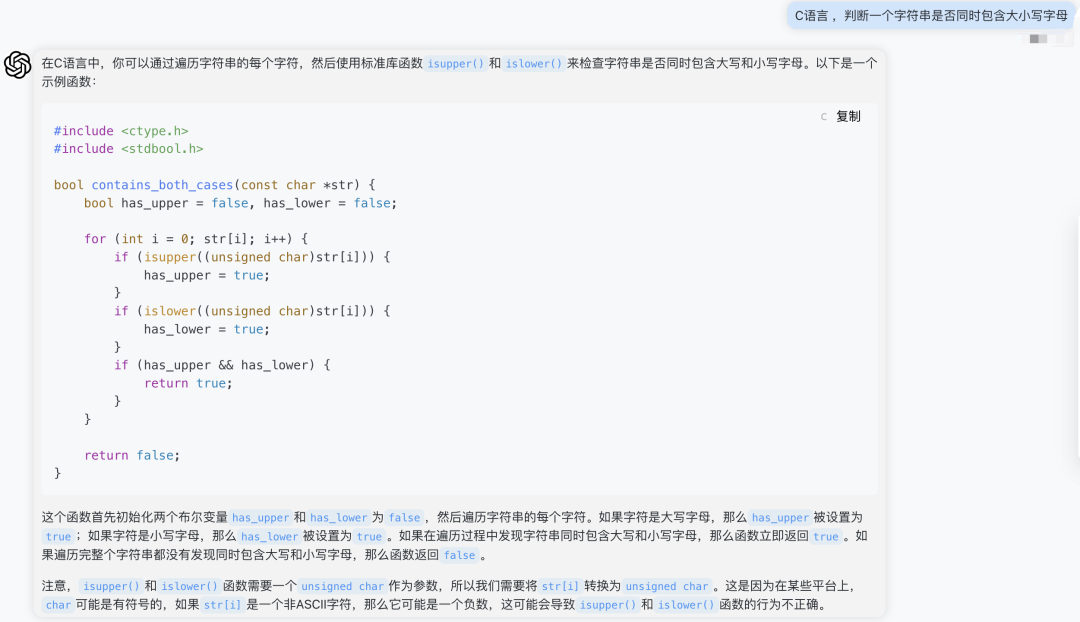Click the 'for (int i = 0; str[i]; i++)' line

(x=196, y=239)
